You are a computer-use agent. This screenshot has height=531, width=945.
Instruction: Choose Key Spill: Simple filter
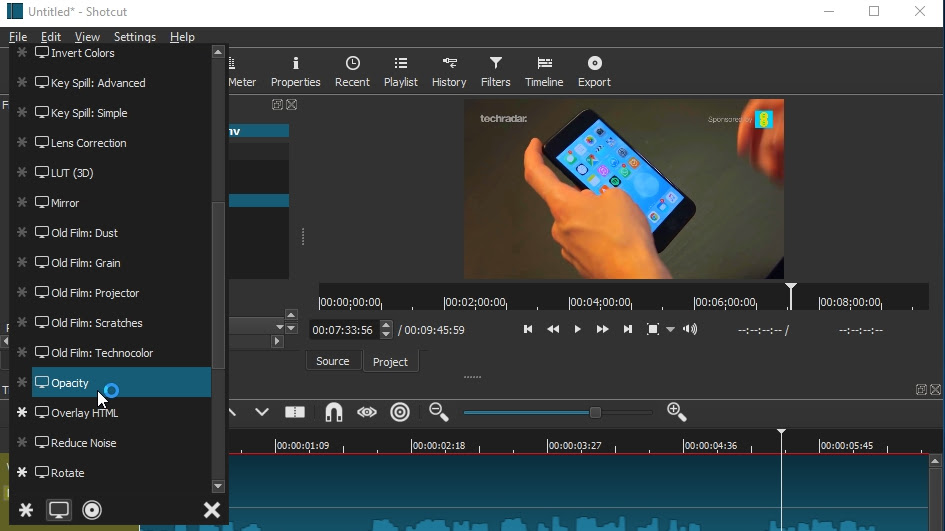click(121, 113)
